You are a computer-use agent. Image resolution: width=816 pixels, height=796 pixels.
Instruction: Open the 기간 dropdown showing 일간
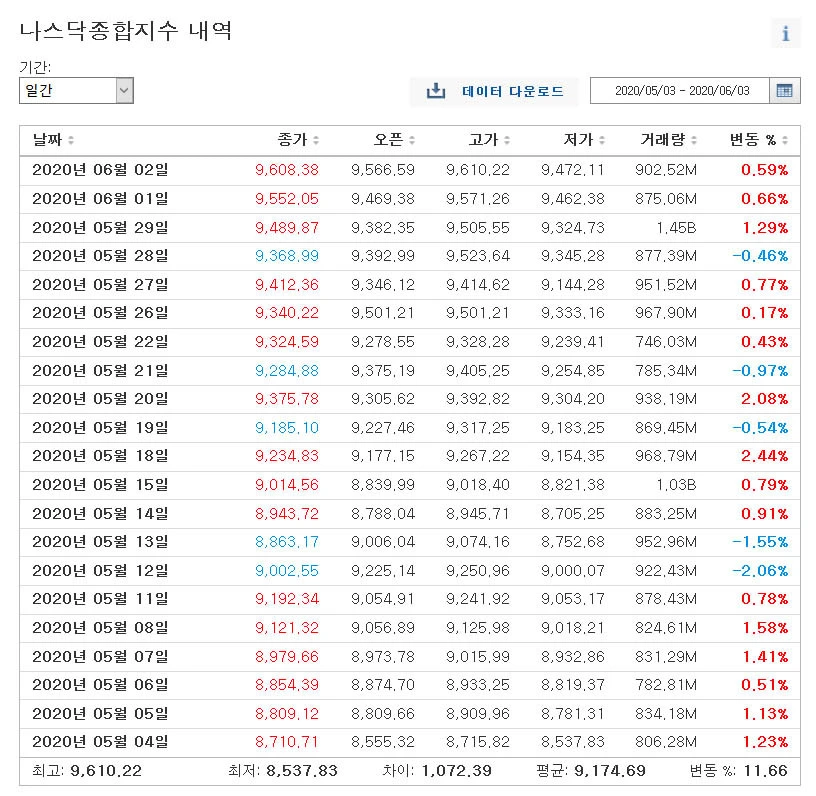[x=76, y=91]
